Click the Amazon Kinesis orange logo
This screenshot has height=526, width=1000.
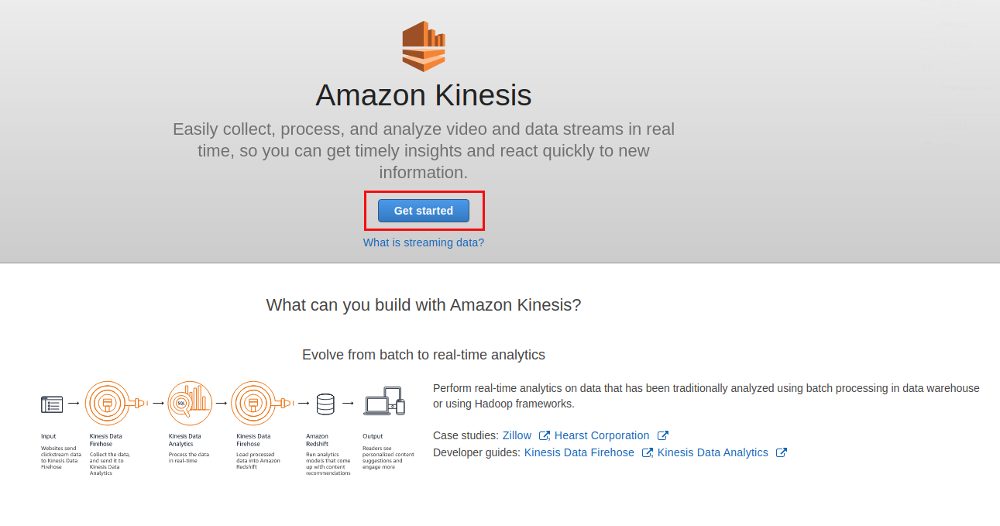(423, 46)
